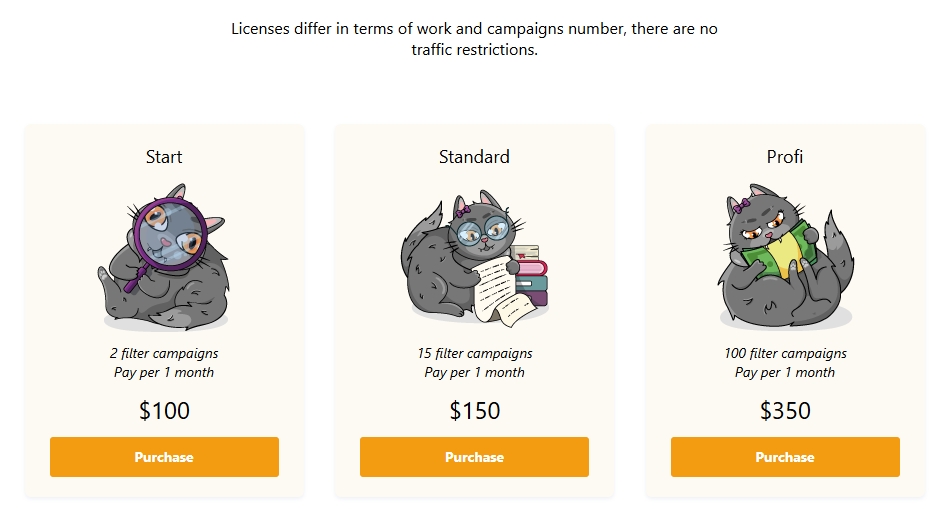The width and height of the screenshot is (934, 509).
Task: Purchase the Standard license for $150
Action: (x=474, y=457)
